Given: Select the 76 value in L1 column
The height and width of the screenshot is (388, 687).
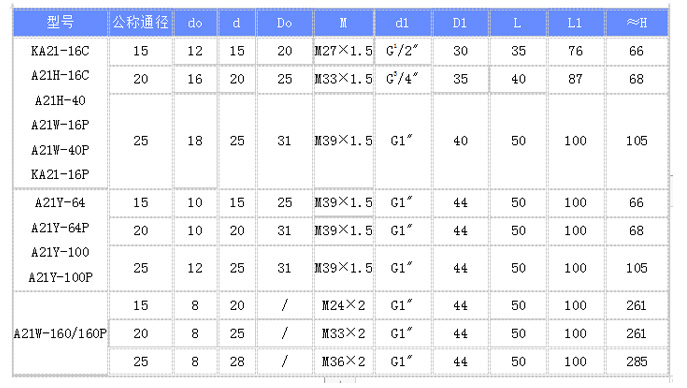Looking at the screenshot, I should click(x=575, y=51).
